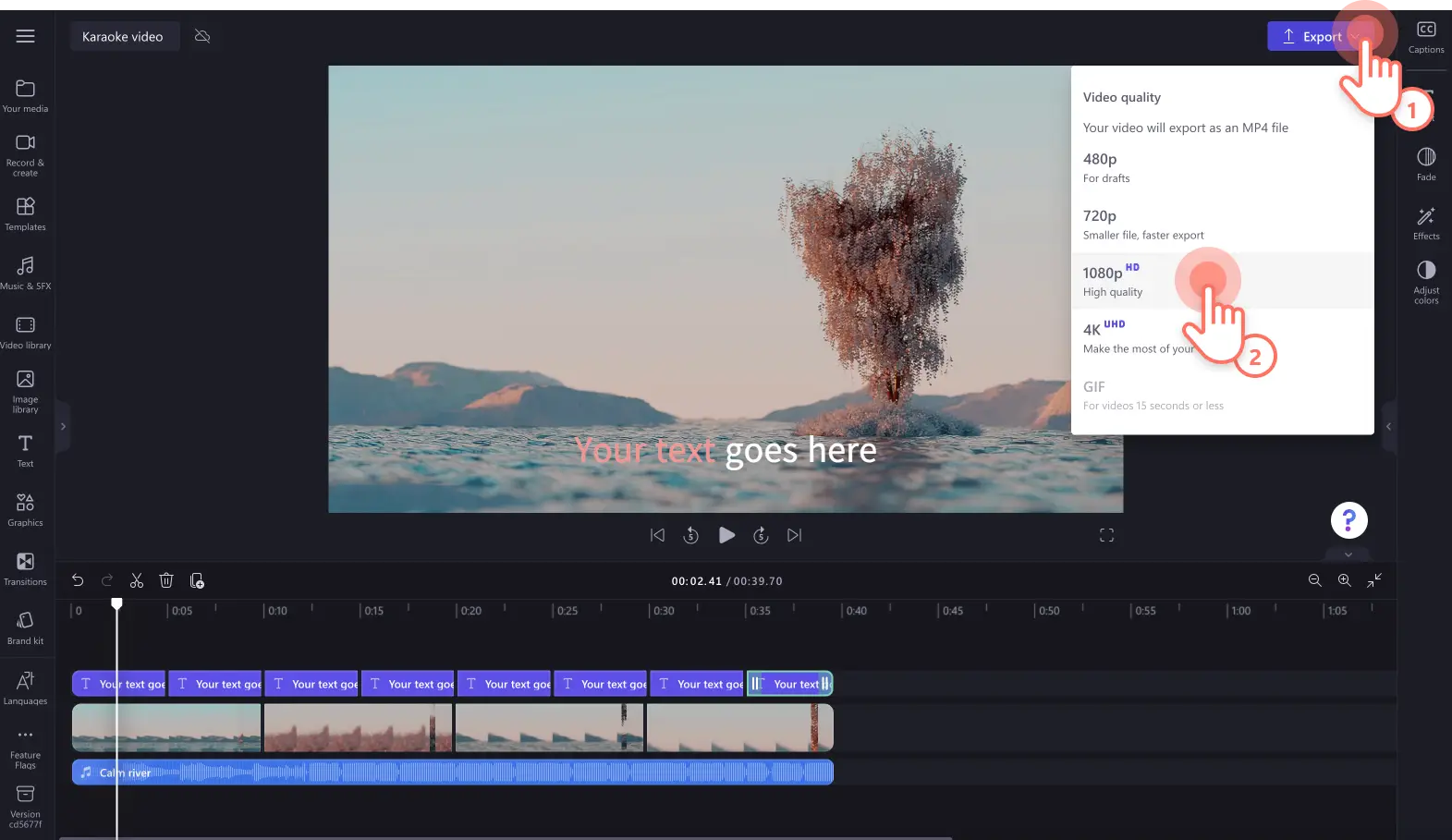Open Languages panel
The image size is (1452, 840).
(25, 688)
